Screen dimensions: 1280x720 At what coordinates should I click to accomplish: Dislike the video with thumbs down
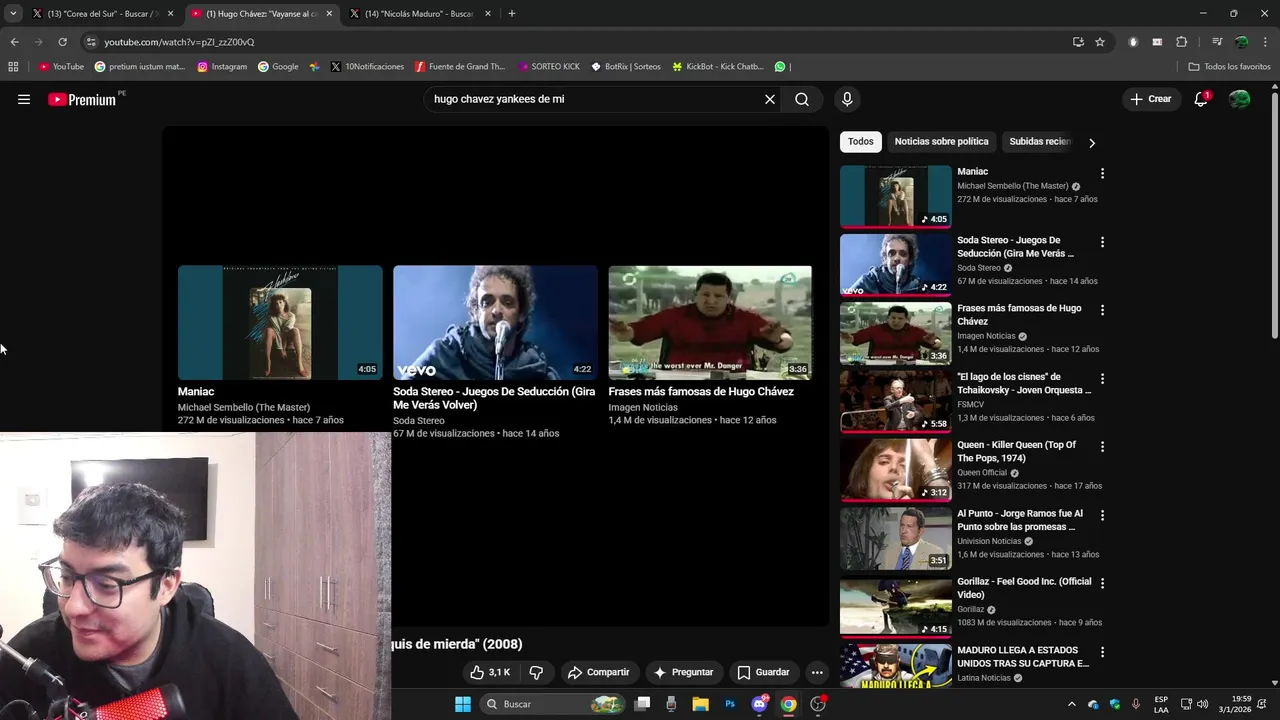[x=536, y=672]
